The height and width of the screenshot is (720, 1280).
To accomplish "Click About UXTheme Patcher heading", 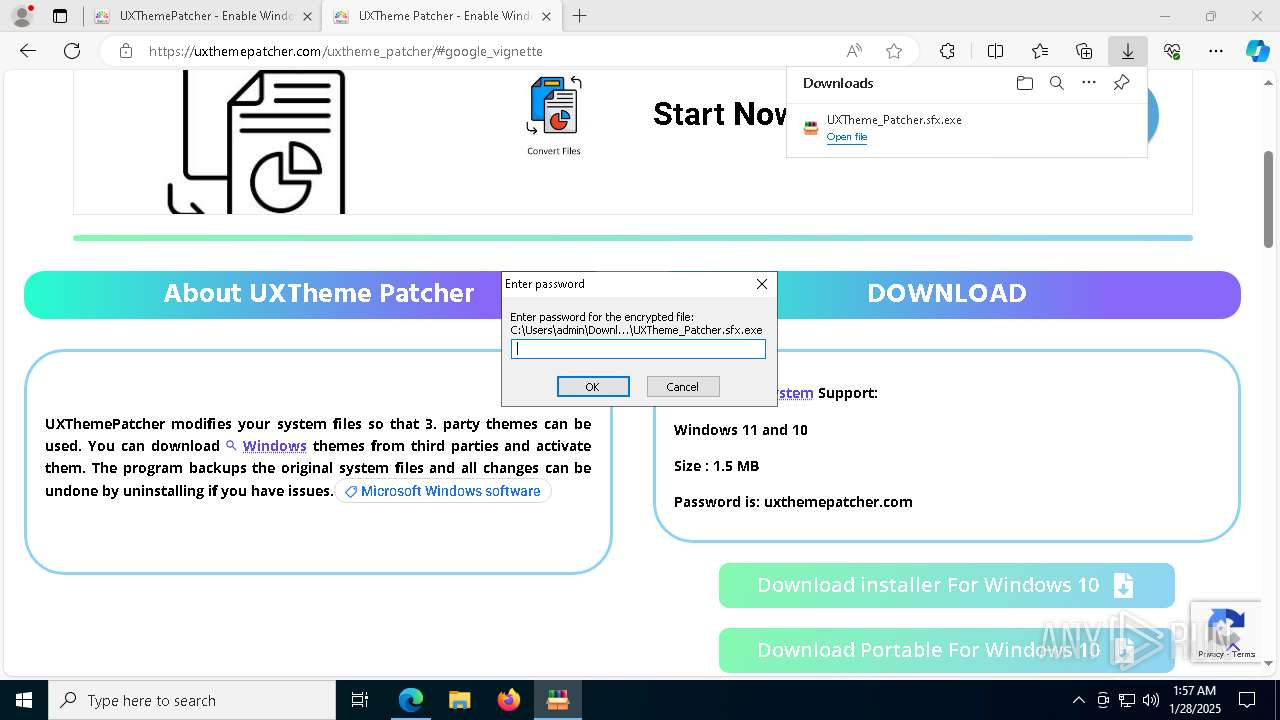I will [319, 293].
